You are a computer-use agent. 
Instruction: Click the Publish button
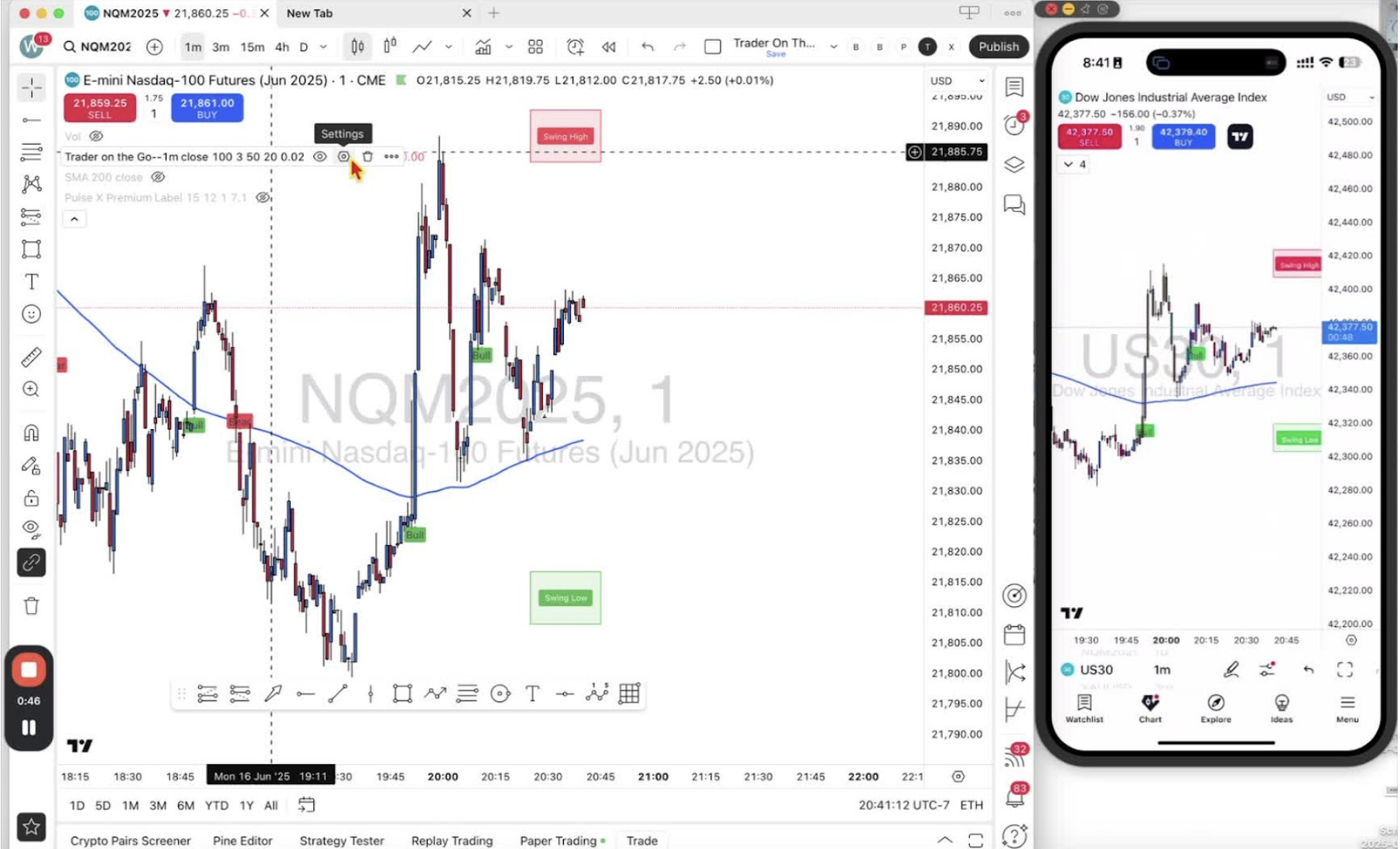[x=999, y=46]
